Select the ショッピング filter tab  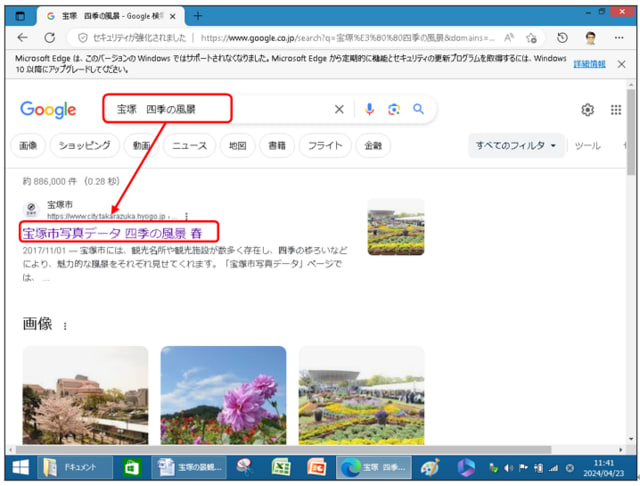coord(83,146)
